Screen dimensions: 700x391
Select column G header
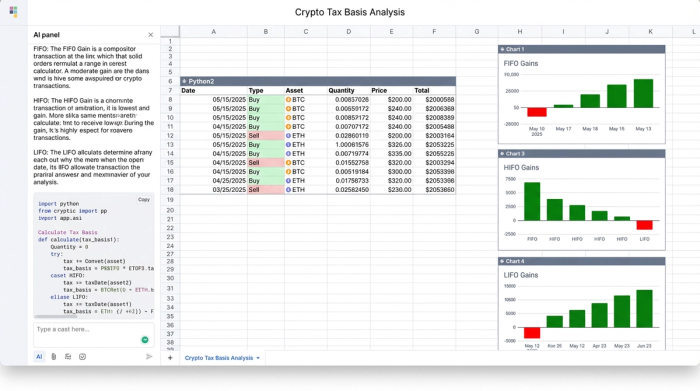(x=477, y=32)
